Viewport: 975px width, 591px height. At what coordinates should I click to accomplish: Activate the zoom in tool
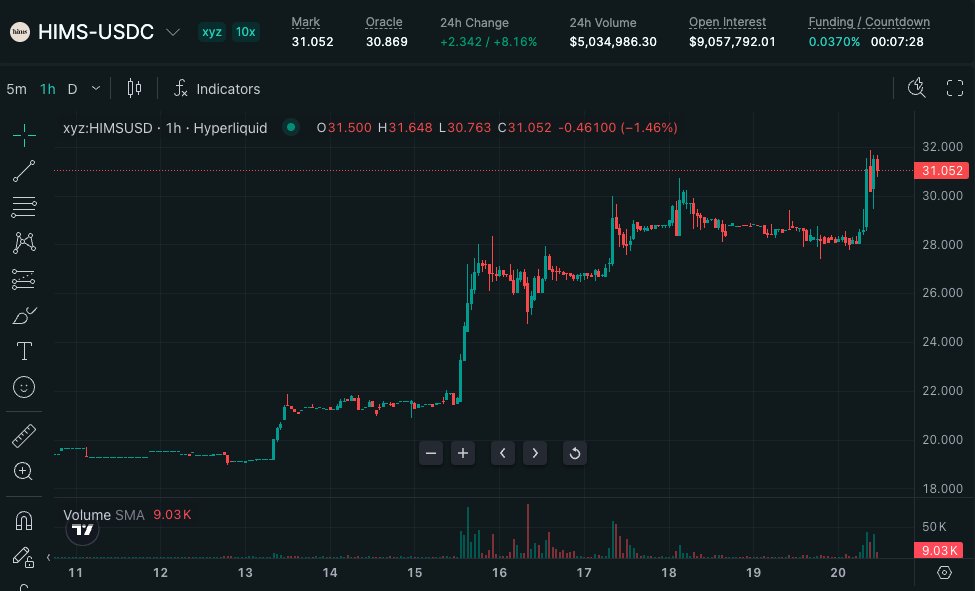24,472
